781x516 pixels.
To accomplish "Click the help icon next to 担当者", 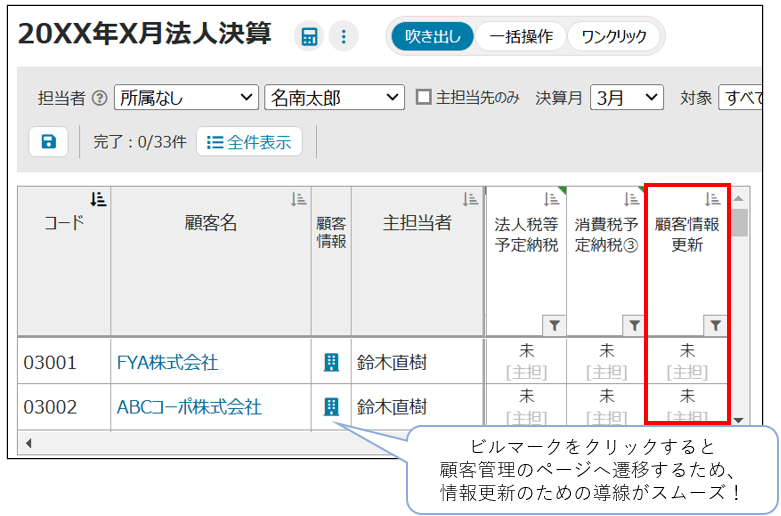I will [x=99, y=98].
